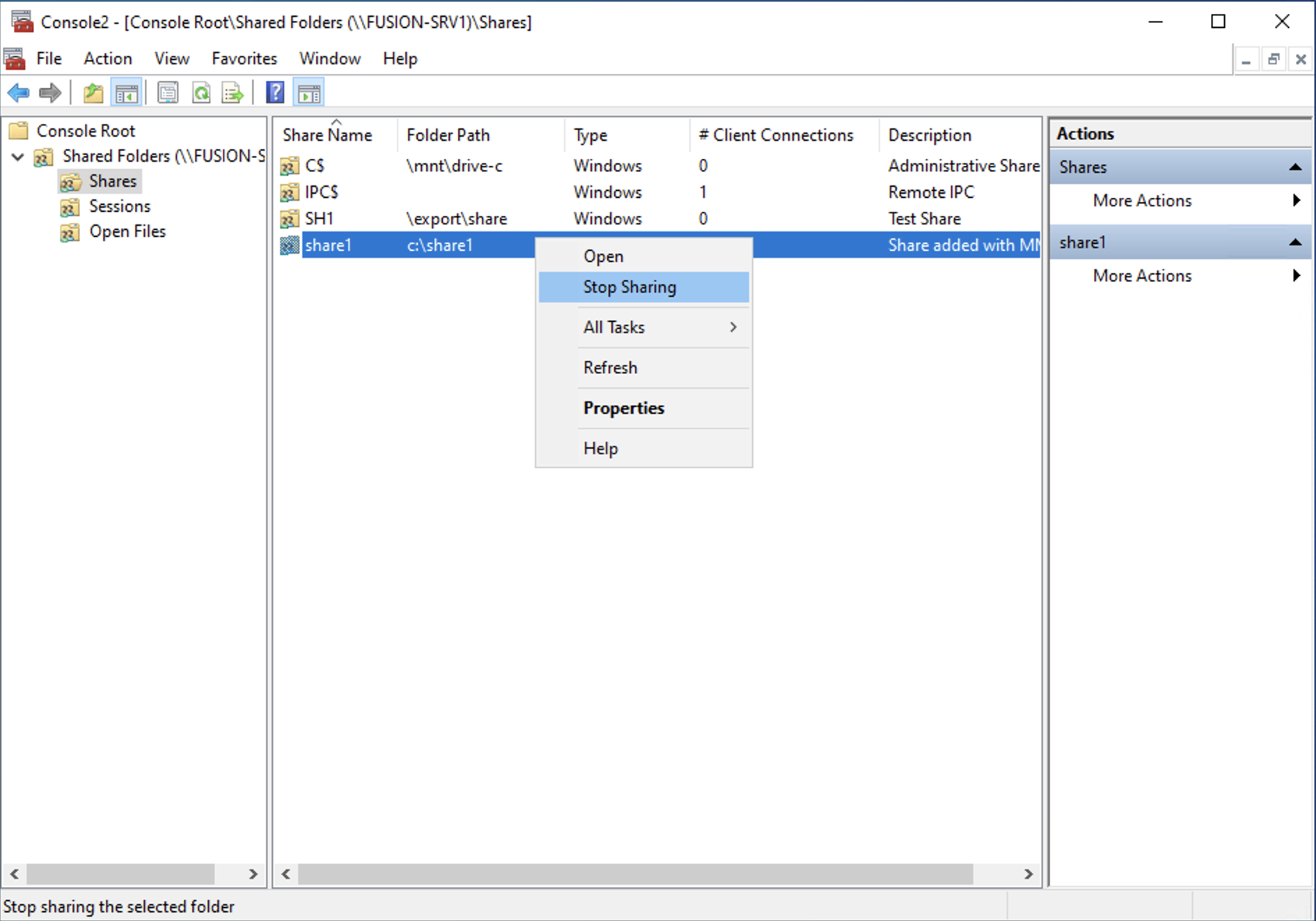This screenshot has height=921, width=1316.
Task: Click the IPC$ share row icon
Action: click(x=289, y=192)
